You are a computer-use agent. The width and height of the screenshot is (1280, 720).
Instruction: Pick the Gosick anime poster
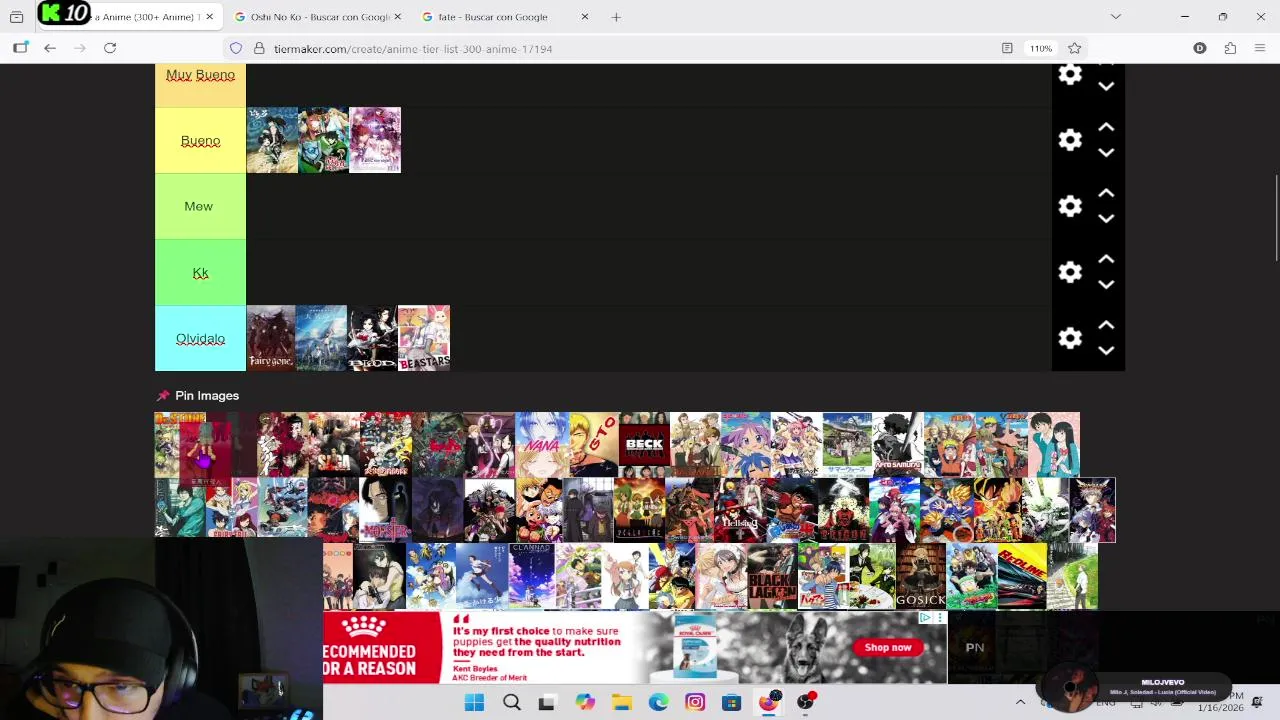[920, 576]
